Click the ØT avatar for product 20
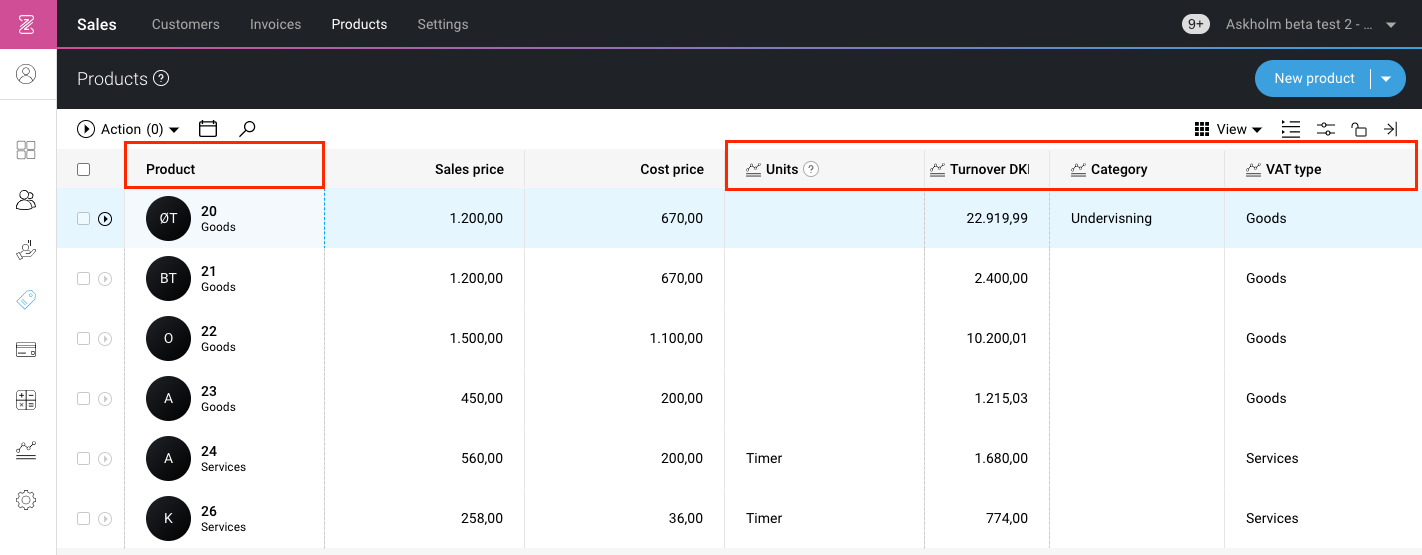1422x555 pixels. click(168, 218)
